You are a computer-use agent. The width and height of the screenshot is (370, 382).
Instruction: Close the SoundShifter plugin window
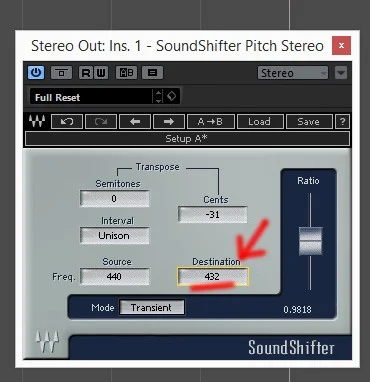click(341, 46)
